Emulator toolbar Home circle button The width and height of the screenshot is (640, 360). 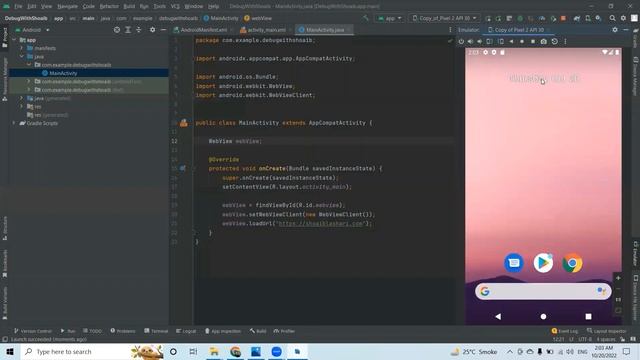[x=522, y=41]
